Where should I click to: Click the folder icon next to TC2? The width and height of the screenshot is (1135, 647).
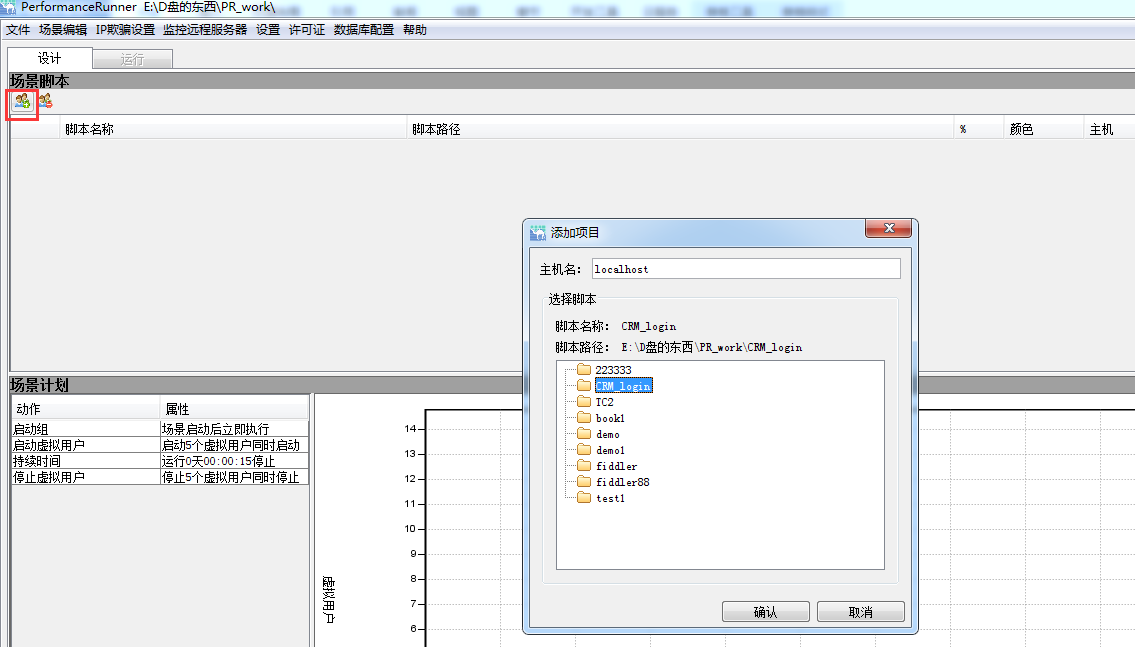click(584, 402)
